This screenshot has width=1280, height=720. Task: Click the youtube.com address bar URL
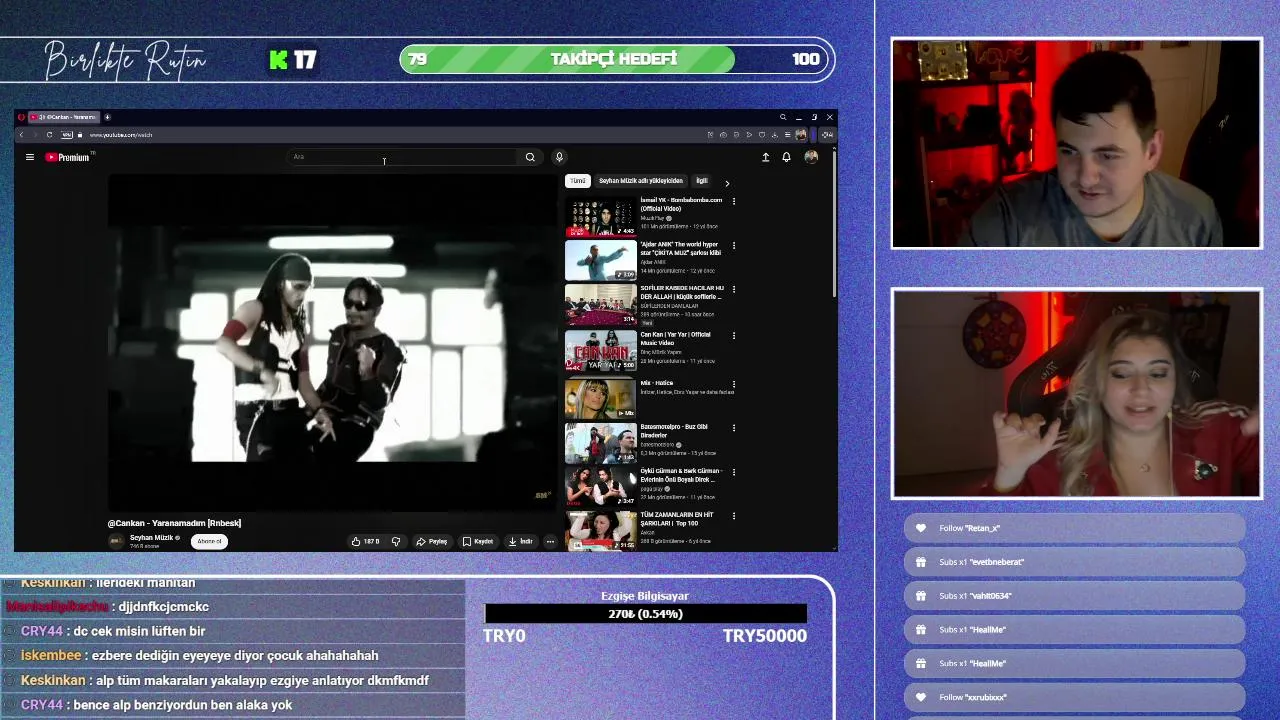click(121, 135)
